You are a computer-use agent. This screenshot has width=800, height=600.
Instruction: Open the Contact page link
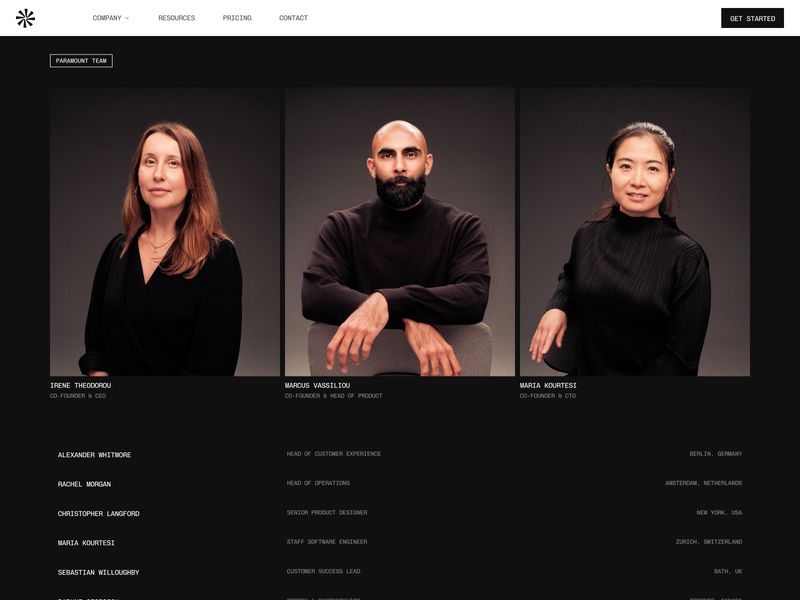[293, 18]
